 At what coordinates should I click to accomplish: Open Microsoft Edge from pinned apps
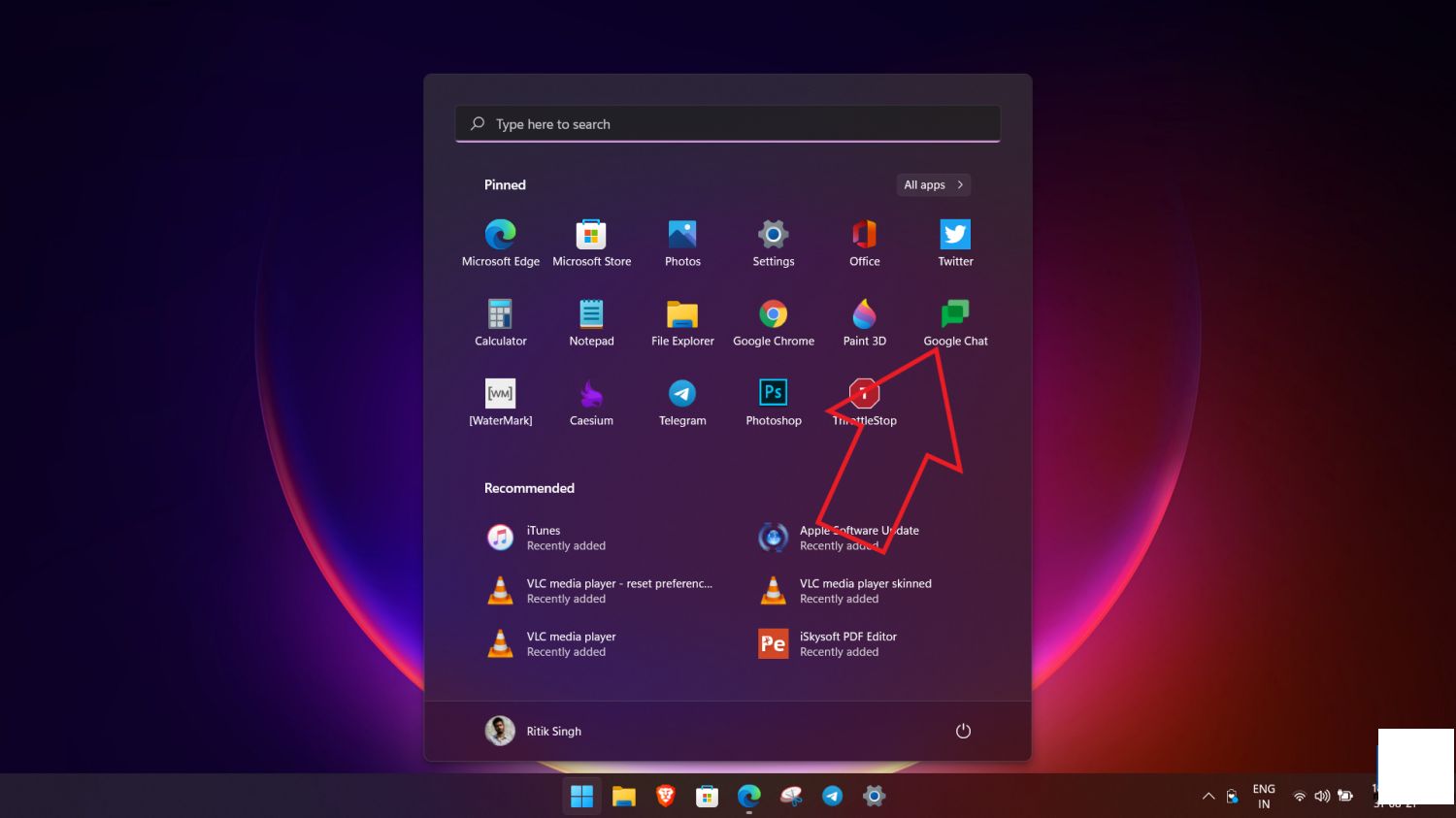(x=500, y=244)
